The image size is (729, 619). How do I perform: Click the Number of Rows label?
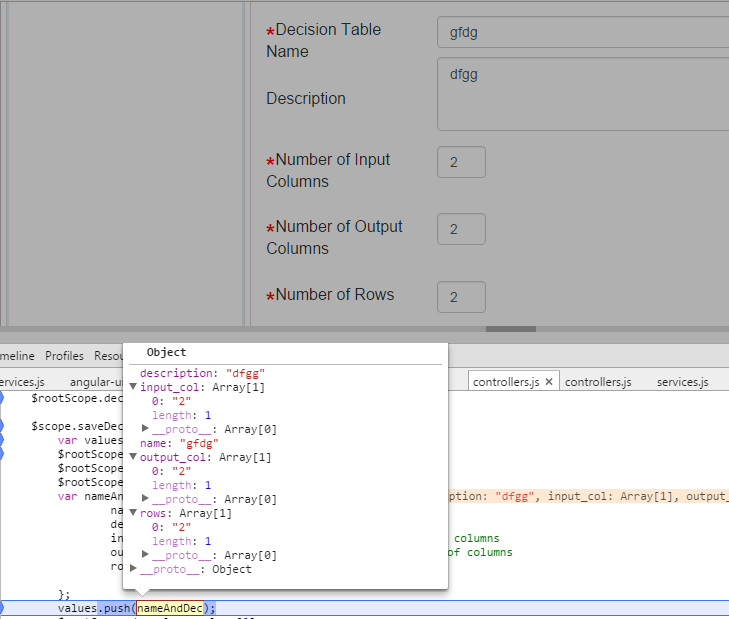coord(330,295)
